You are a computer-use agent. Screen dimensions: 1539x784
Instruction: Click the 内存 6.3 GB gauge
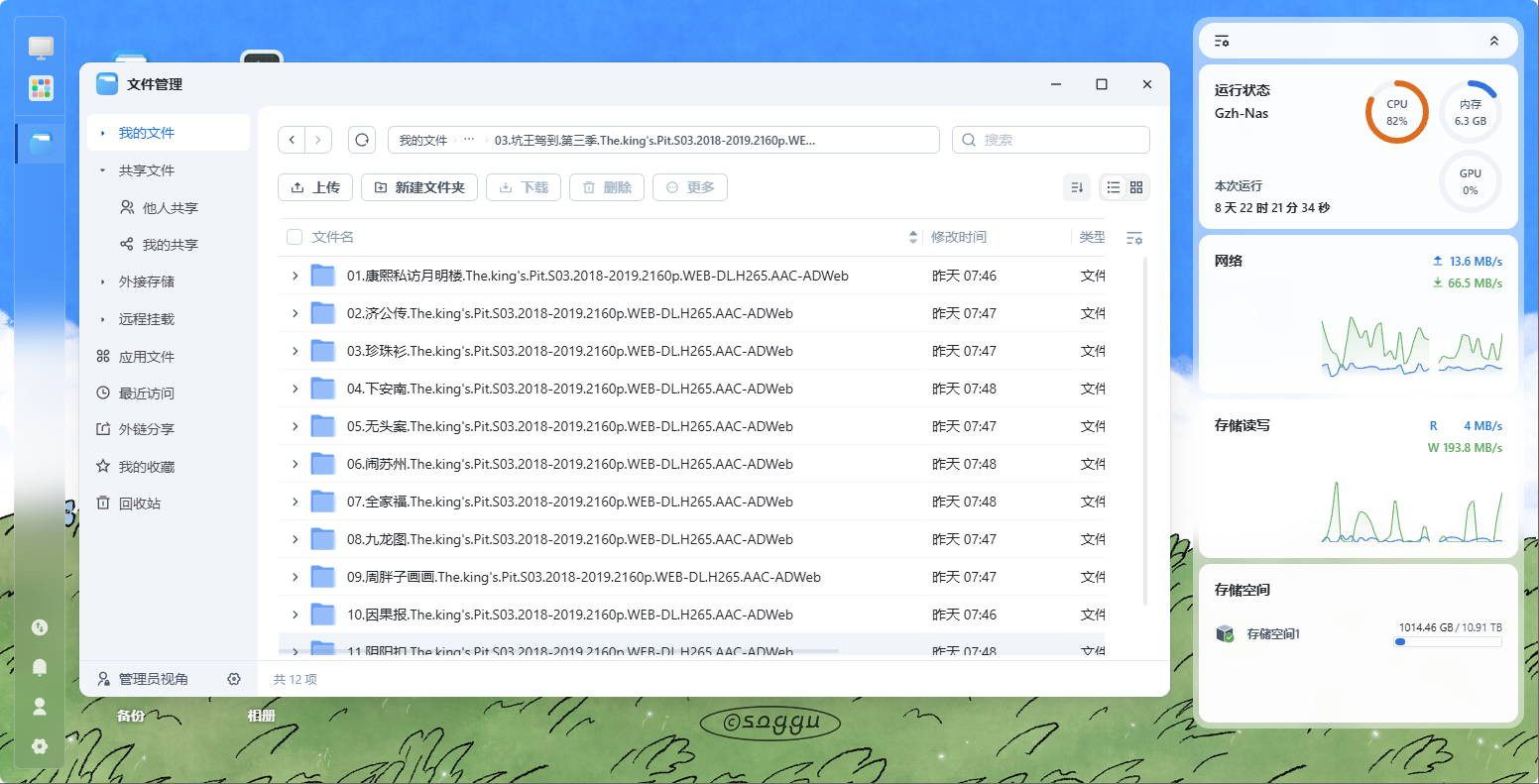point(1471,112)
